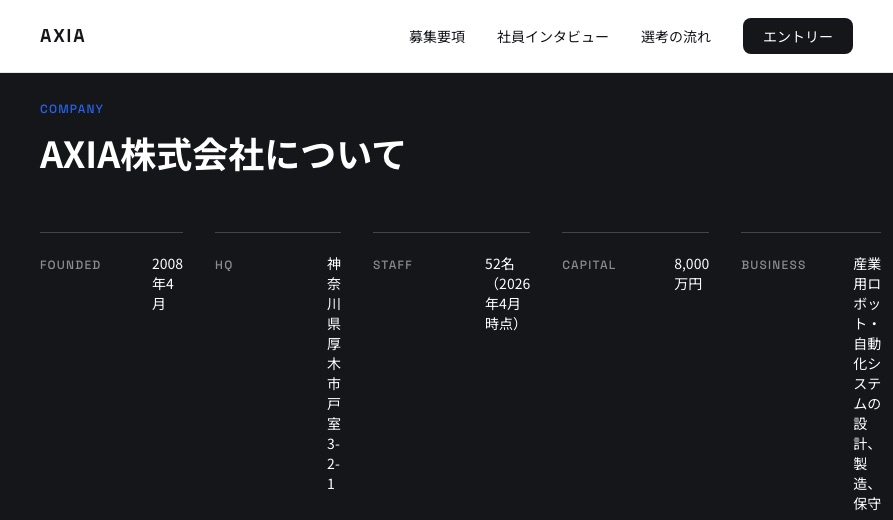The image size is (893, 520).
Task: Select the 2008年4月 founded value
Action: (167, 284)
